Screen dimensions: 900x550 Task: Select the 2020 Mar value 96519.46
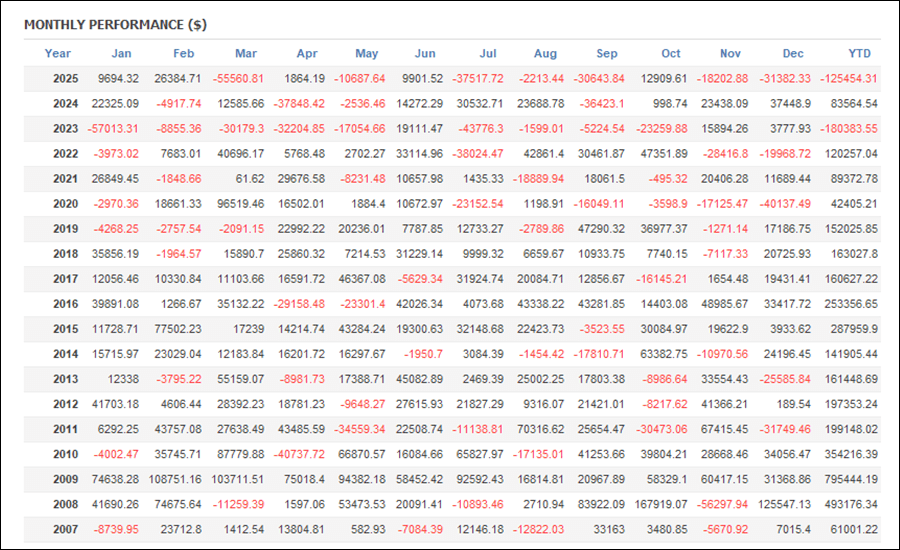coord(236,204)
